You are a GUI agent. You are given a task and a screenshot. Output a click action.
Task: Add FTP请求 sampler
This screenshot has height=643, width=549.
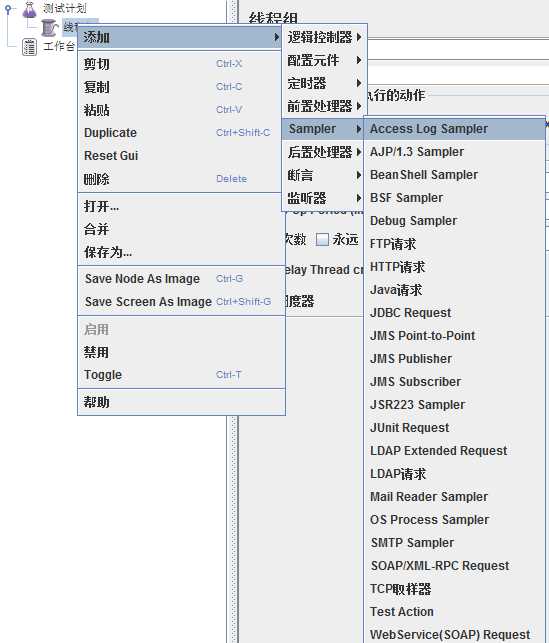pyautogui.click(x=454, y=244)
